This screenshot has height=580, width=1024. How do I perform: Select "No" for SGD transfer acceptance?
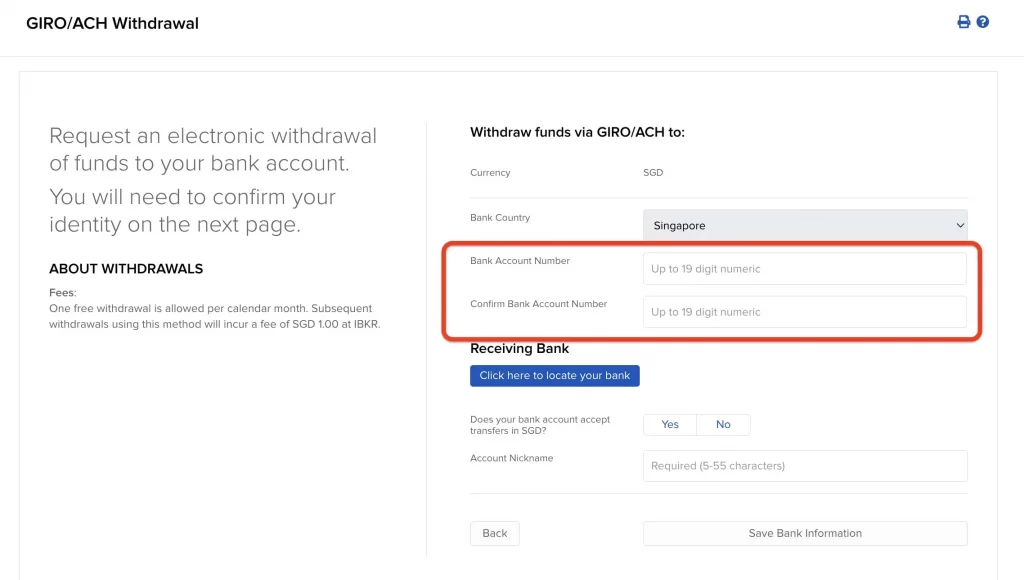pyautogui.click(x=723, y=424)
